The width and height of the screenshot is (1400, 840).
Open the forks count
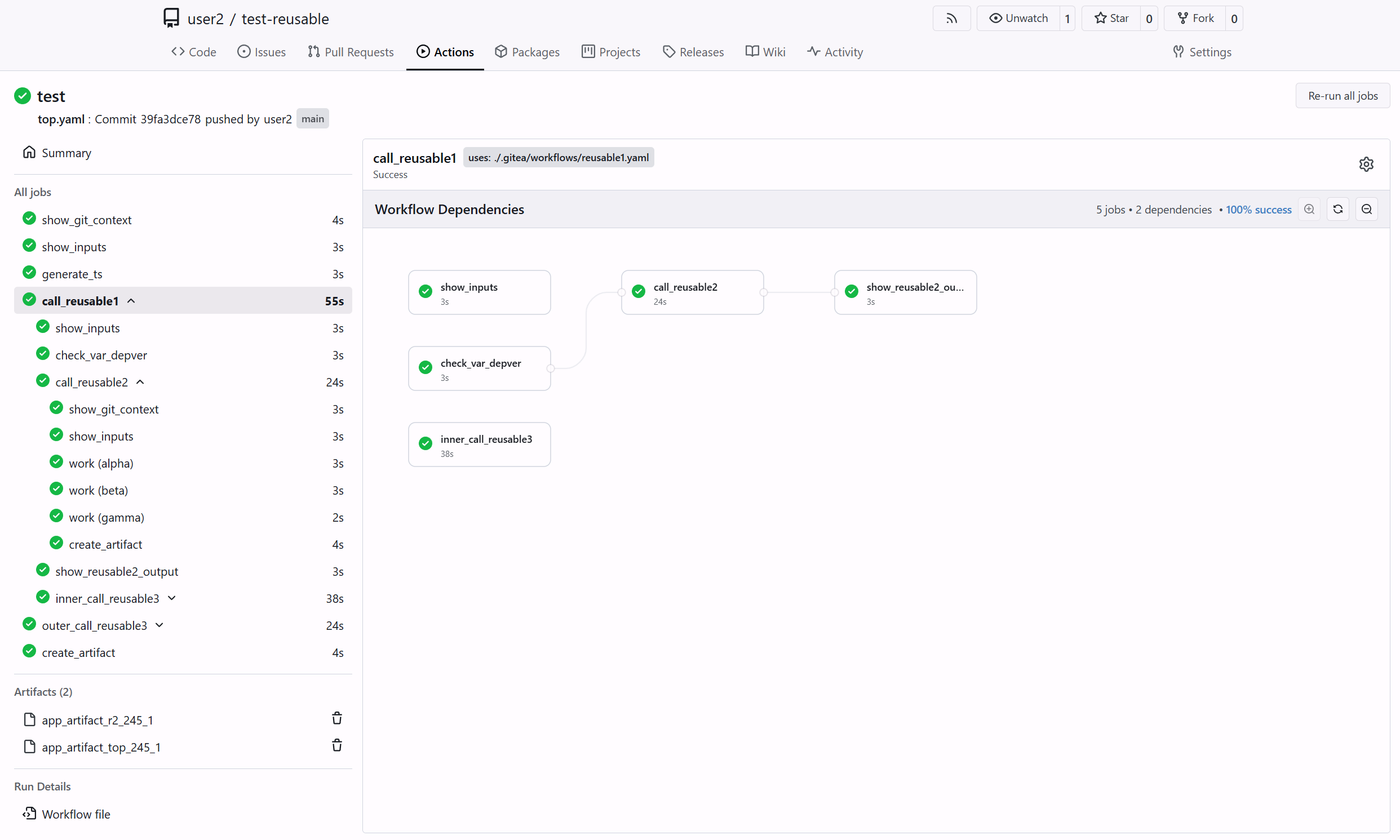pyautogui.click(x=1234, y=19)
